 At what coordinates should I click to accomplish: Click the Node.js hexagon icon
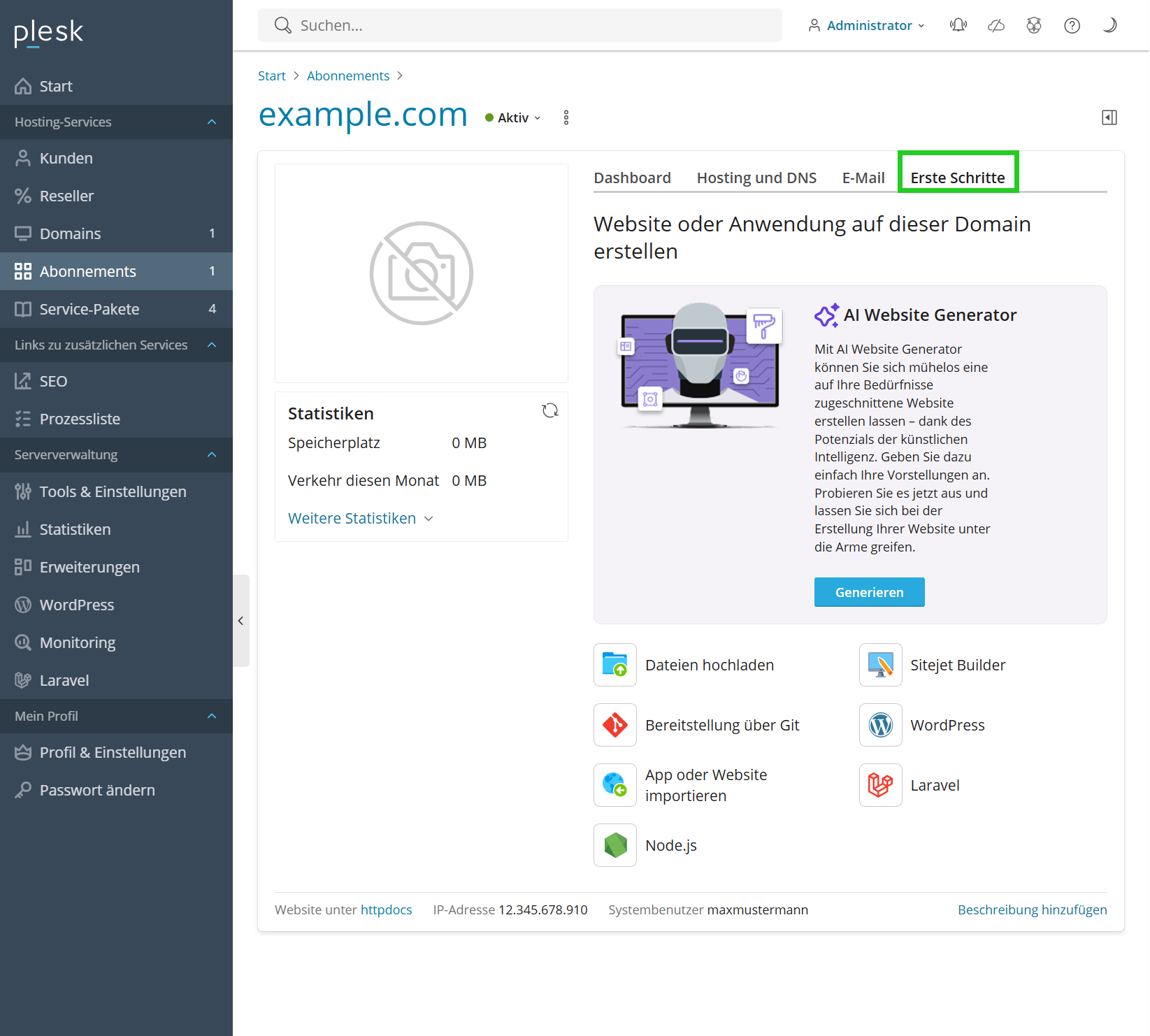615,845
